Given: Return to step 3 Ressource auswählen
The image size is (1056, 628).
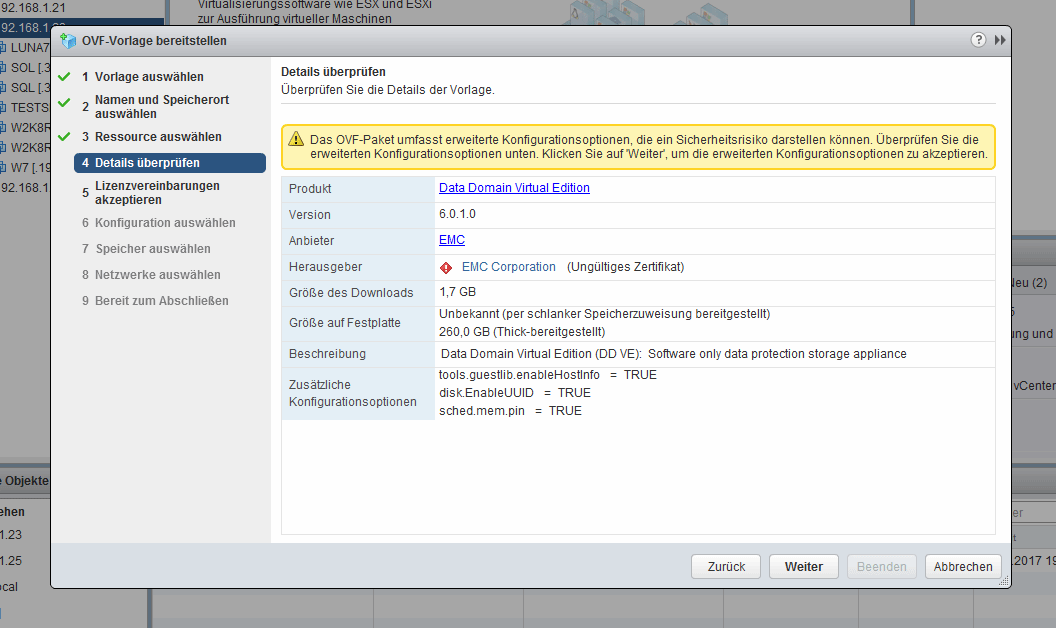Looking at the screenshot, I should (158, 137).
